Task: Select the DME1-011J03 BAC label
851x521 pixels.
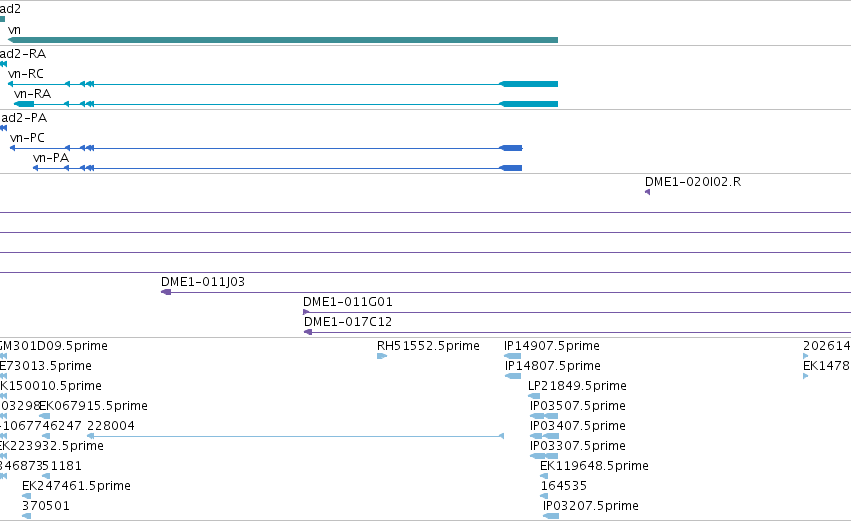Action: click(x=203, y=282)
